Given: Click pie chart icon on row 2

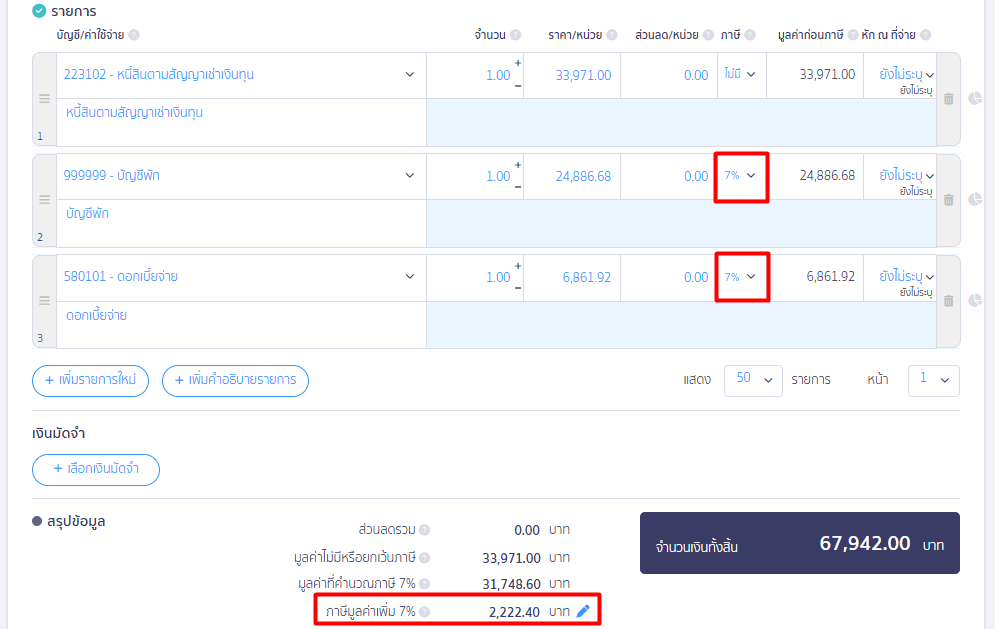Looking at the screenshot, I should [x=975, y=200].
